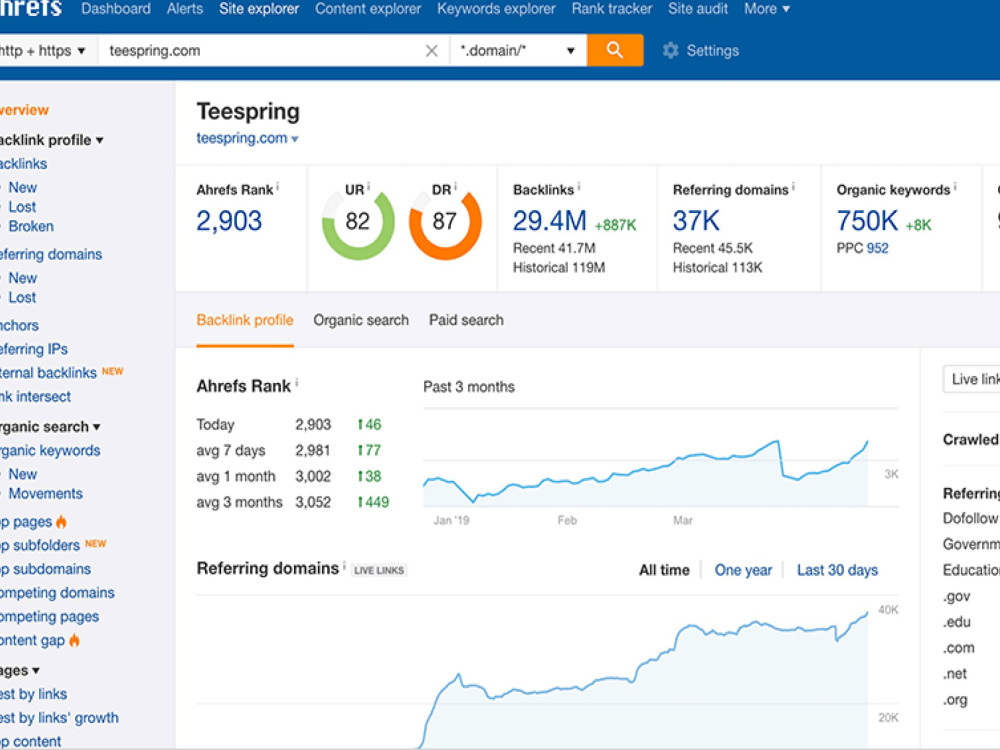Click info icon by Ahrefs Rank chart heading
The width and height of the screenshot is (1000, 750).
[297, 383]
